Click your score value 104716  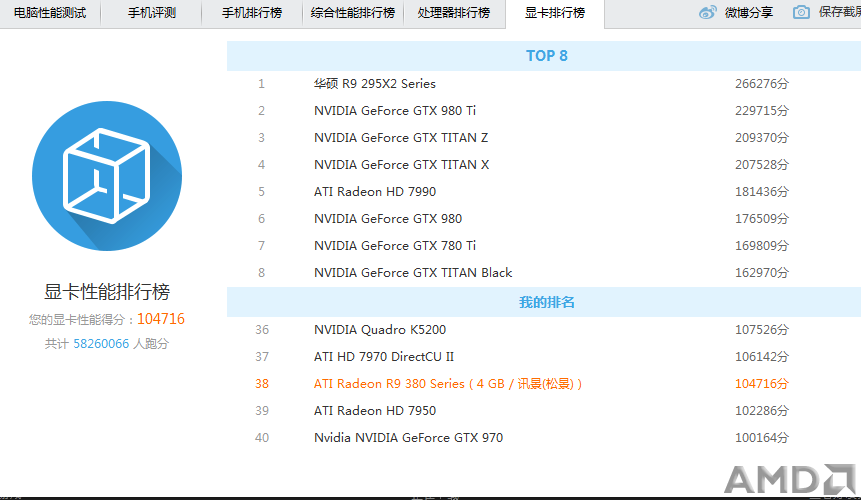pyautogui.click(x=161, y=319)
